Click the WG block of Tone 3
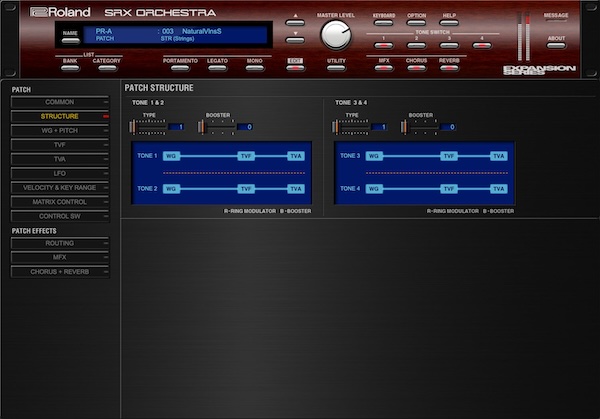600x419 pixels. pos(374,156)
